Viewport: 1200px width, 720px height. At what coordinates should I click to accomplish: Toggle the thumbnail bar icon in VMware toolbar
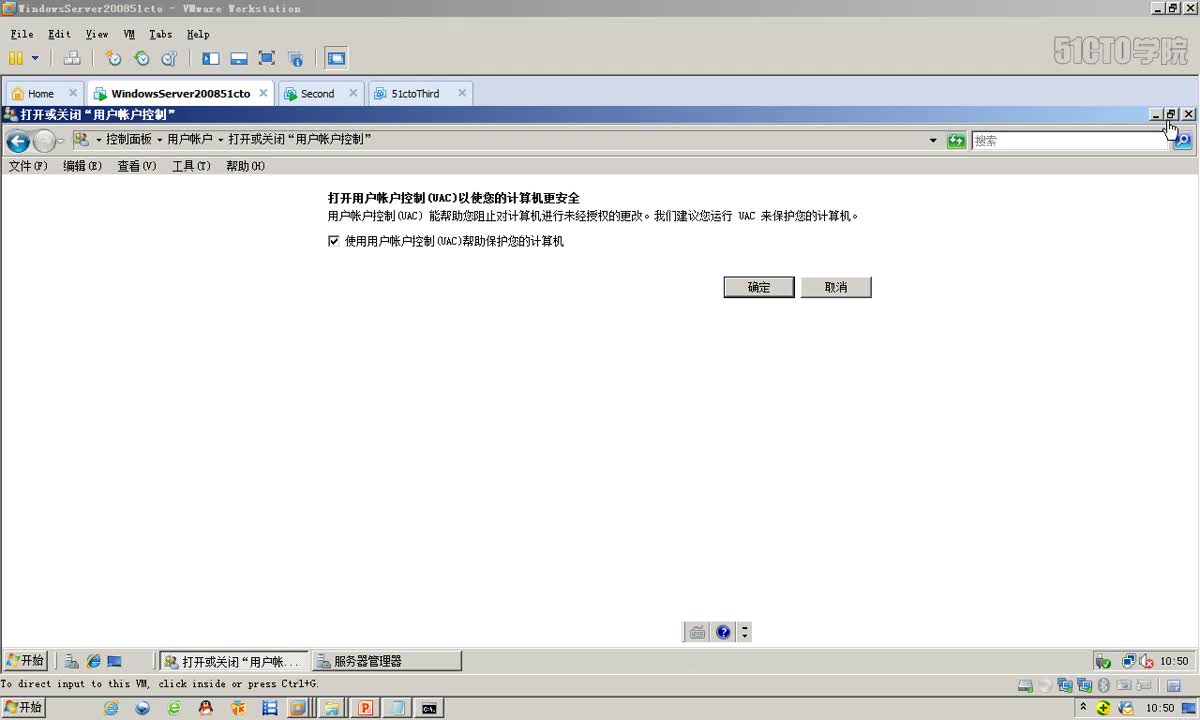point(239,58)
